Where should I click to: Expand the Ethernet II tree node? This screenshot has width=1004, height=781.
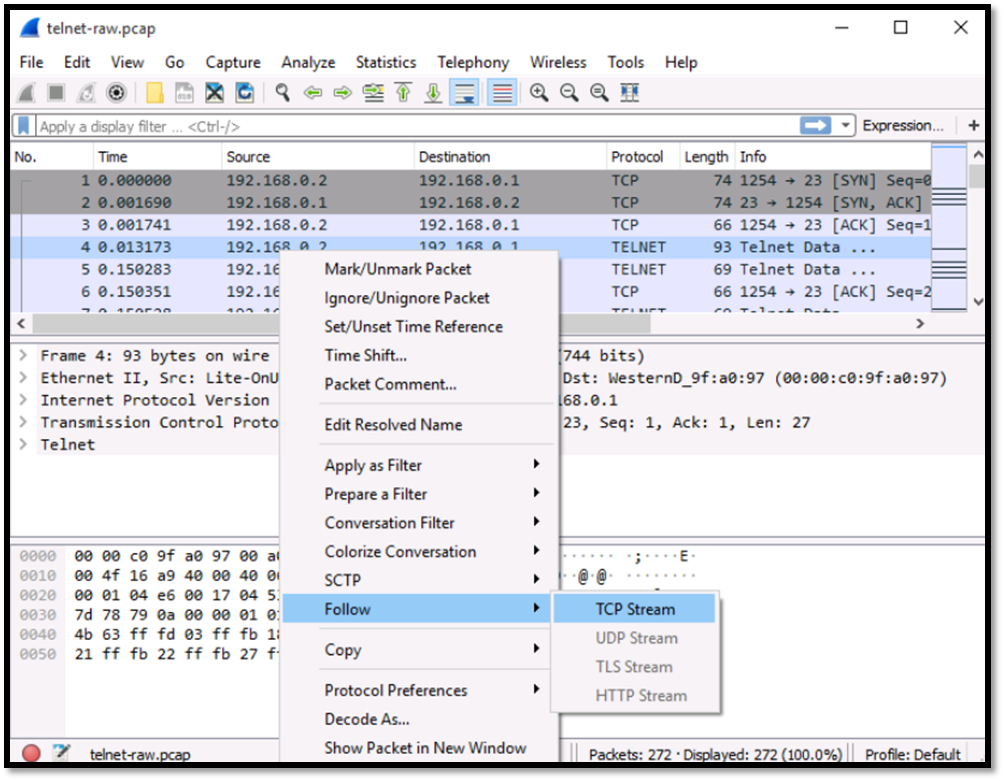23,378
